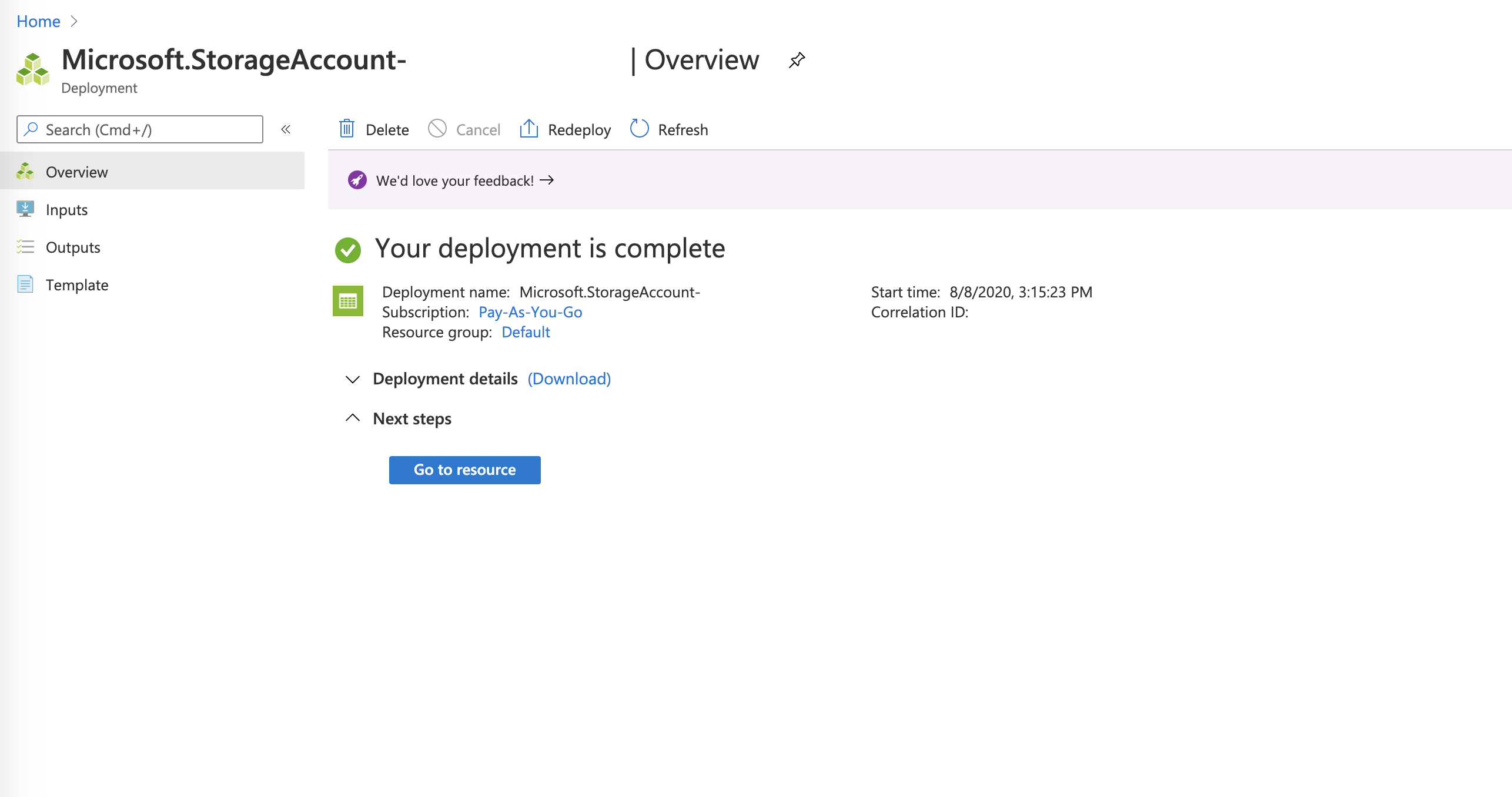Image resolution: width=1512 pixels, height=797 pixels.
Task: Click the start time value 8/8/2020, 3:15:23 PM
Action: pos(1021,292)
